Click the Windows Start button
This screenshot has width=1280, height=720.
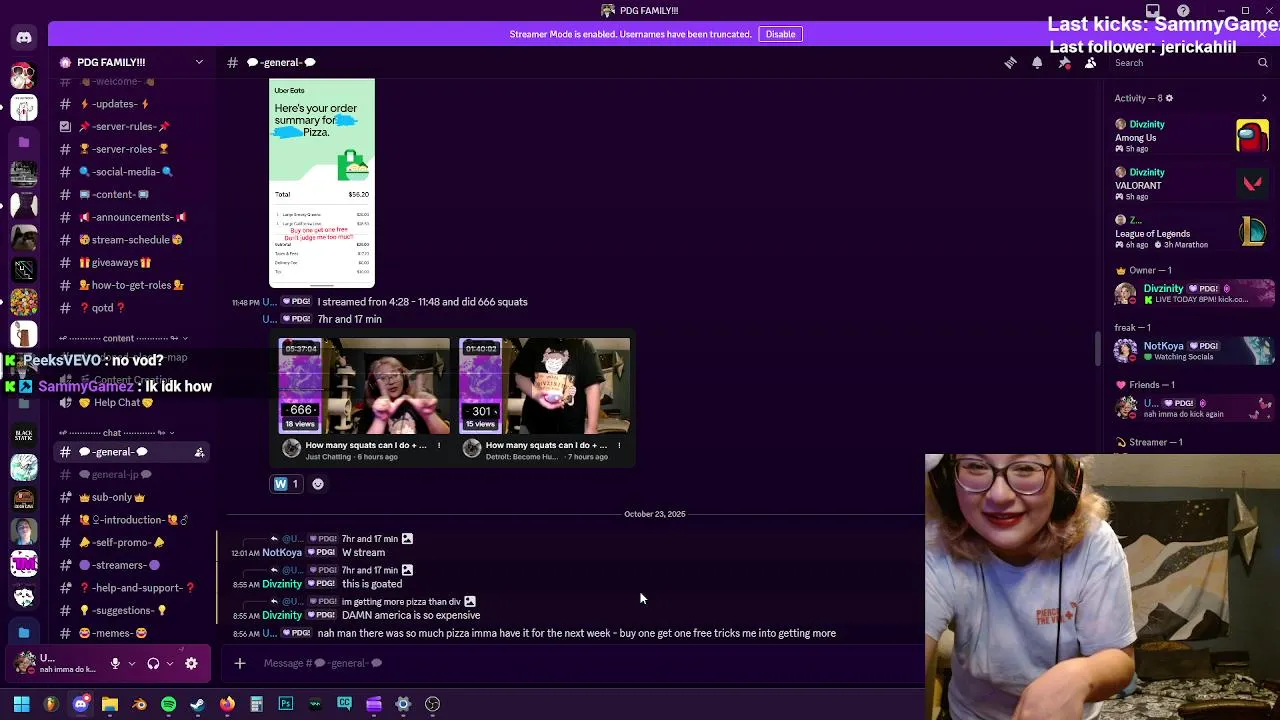[x=22, y=704]
